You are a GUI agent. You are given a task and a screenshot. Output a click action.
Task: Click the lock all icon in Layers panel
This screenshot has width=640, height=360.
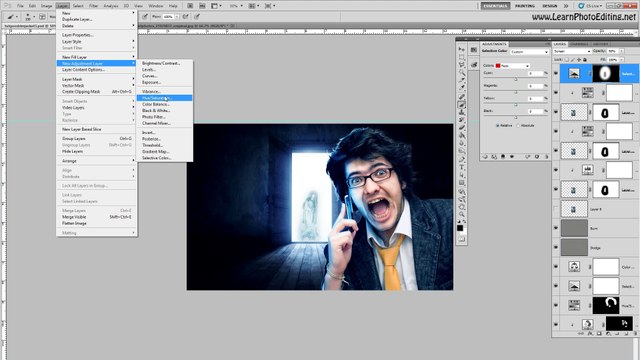pos(585,60)
